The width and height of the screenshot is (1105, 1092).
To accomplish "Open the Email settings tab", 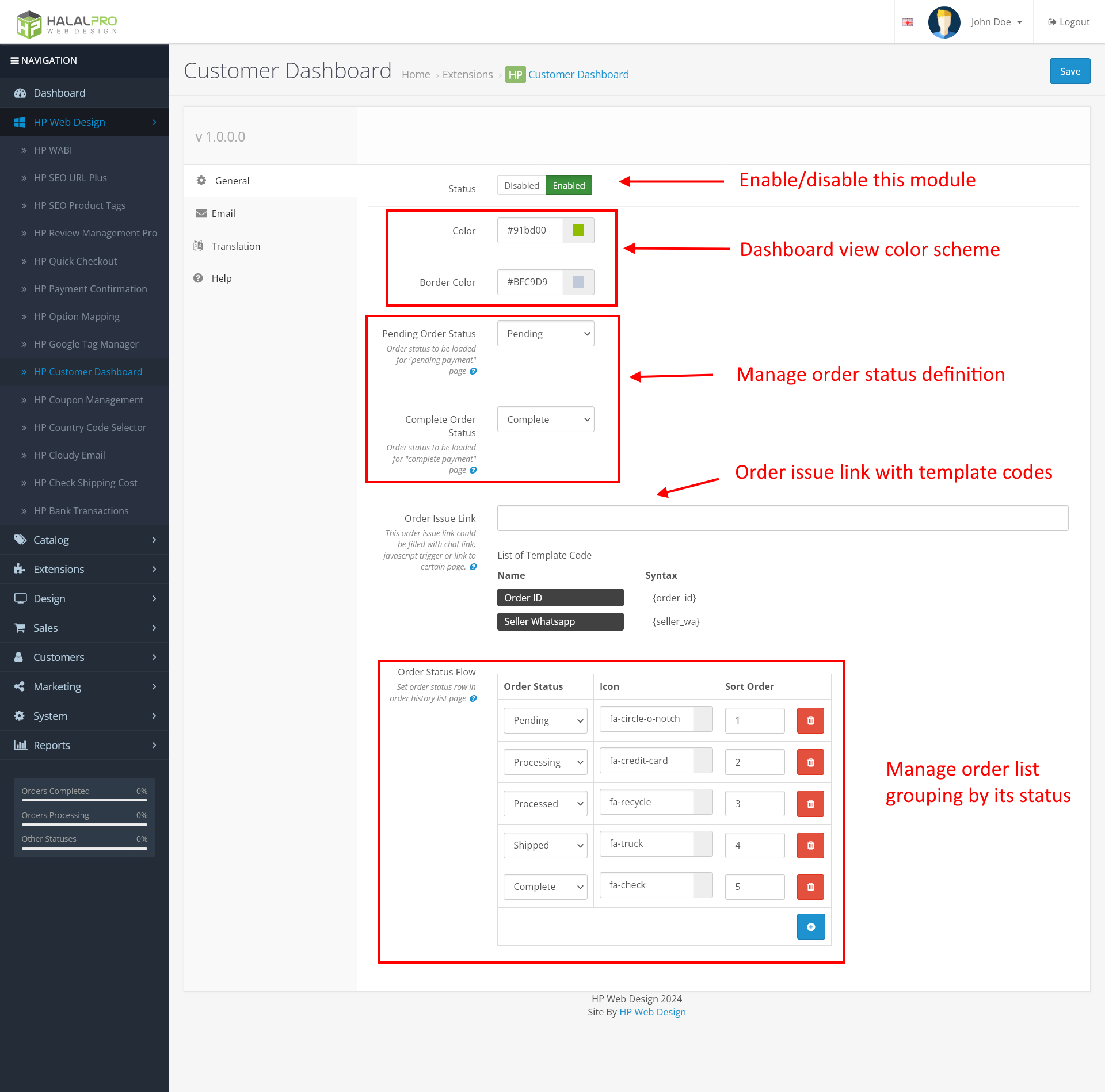I will click(x=223, y=213).
